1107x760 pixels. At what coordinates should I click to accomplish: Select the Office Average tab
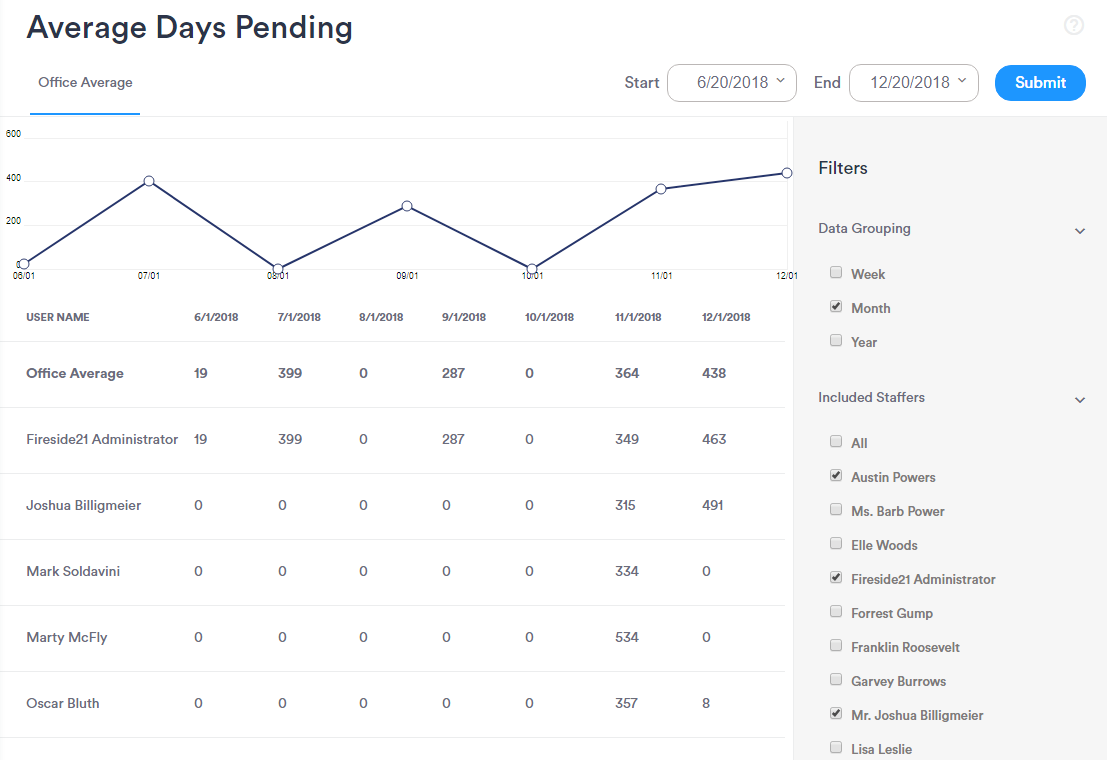pyautogui.click(x=85, y=83)
